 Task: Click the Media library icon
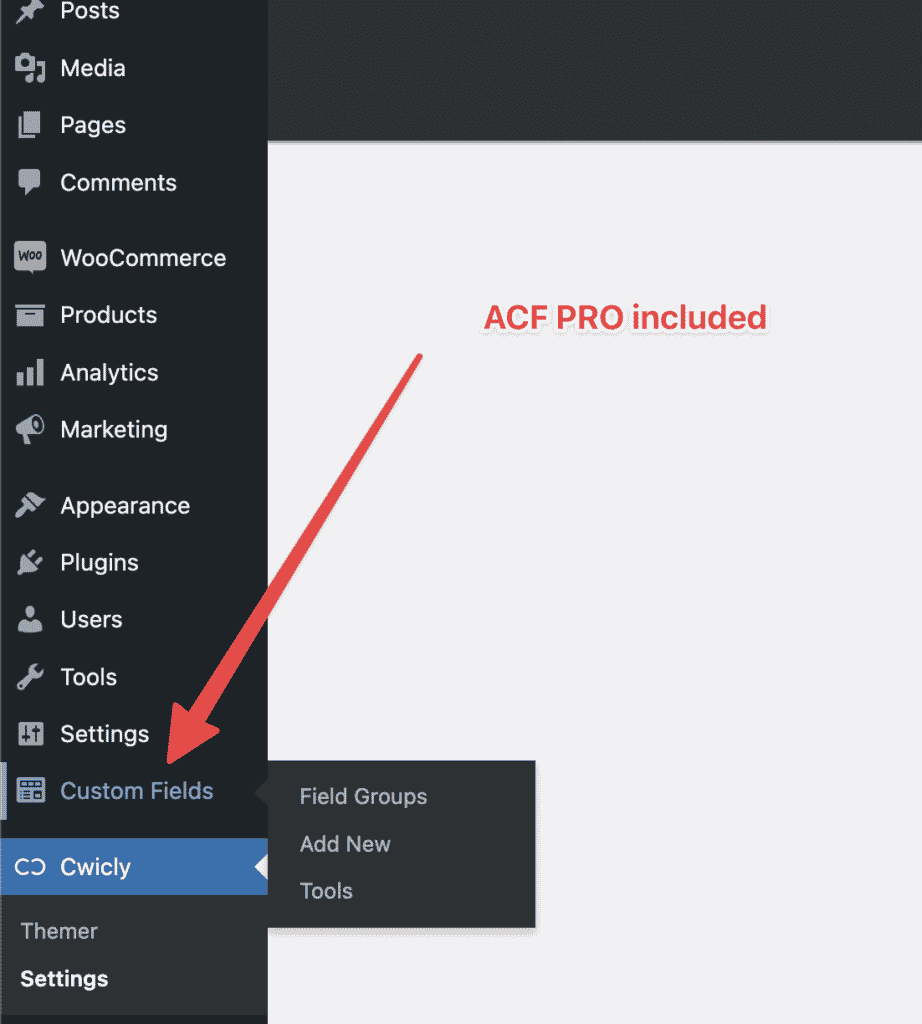pyautogui.click(x=30, y=69)
